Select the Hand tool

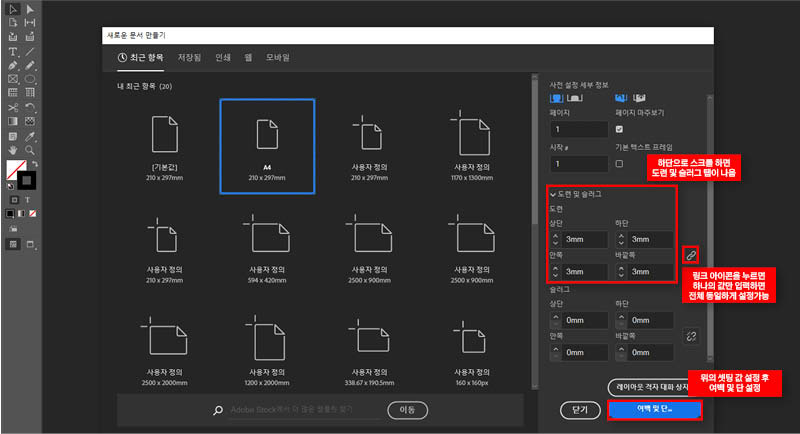(x=13, y=150)
